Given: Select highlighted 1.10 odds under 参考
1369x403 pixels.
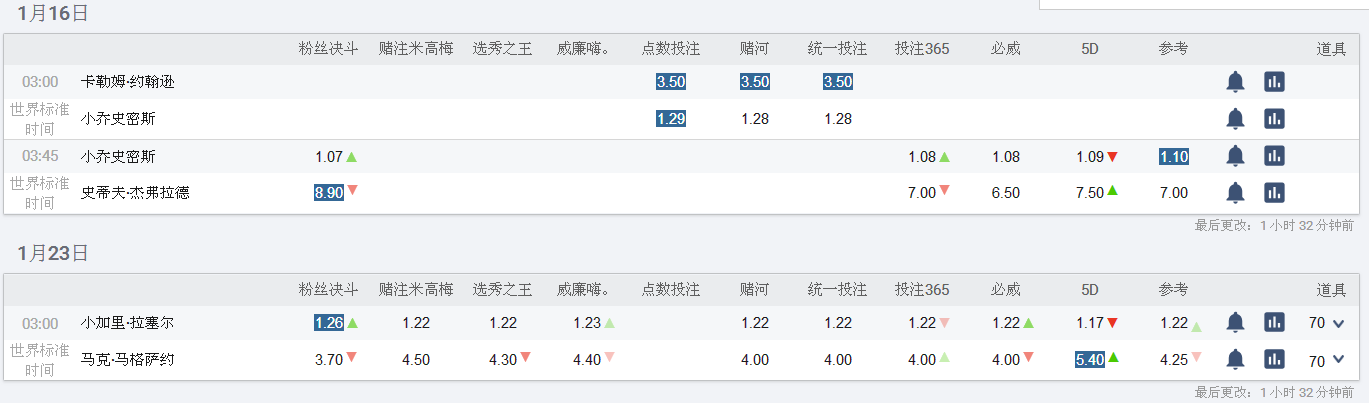Looking at the screenshot, I should (1174, 156).
